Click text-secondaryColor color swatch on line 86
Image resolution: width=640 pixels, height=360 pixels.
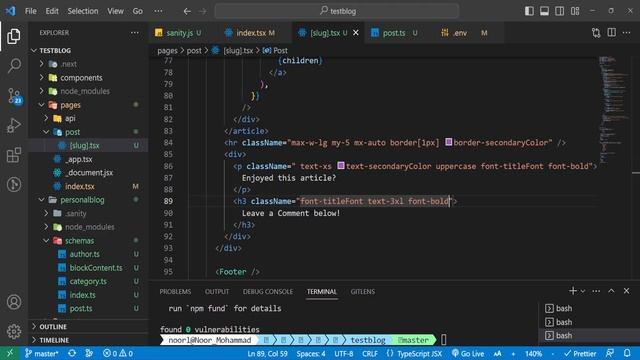tap(341, 166)
